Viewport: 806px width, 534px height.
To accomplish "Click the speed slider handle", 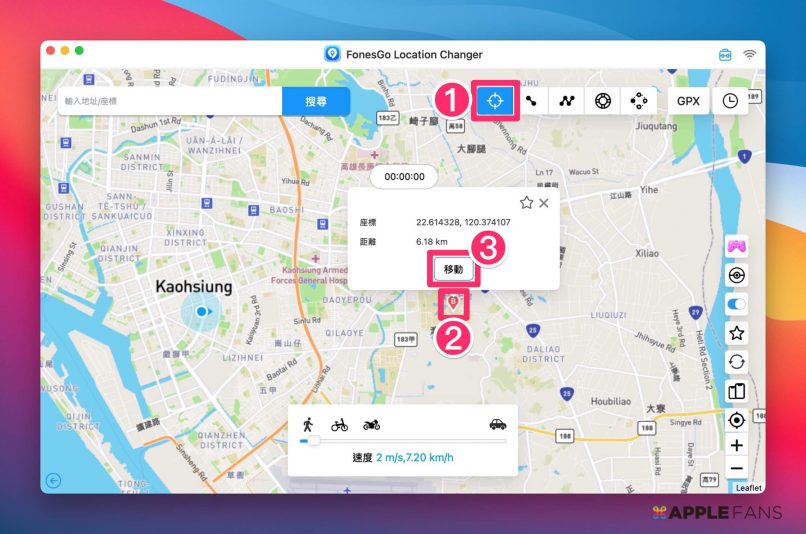I will pos(313,440).
